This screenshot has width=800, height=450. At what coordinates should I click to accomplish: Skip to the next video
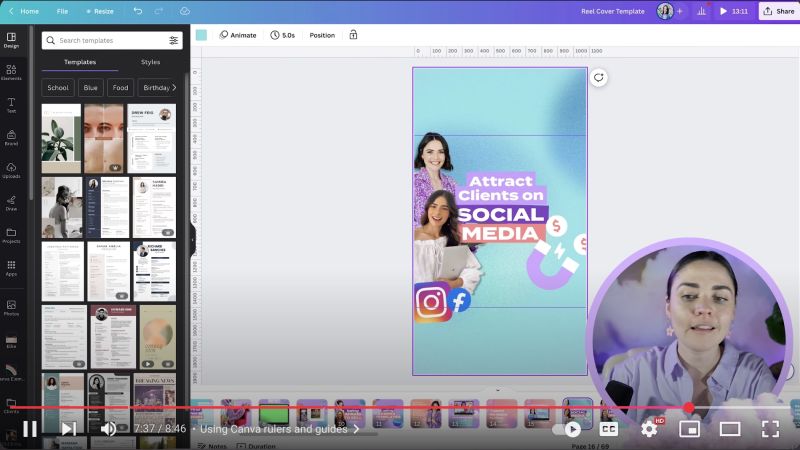[x=69, y=429]
